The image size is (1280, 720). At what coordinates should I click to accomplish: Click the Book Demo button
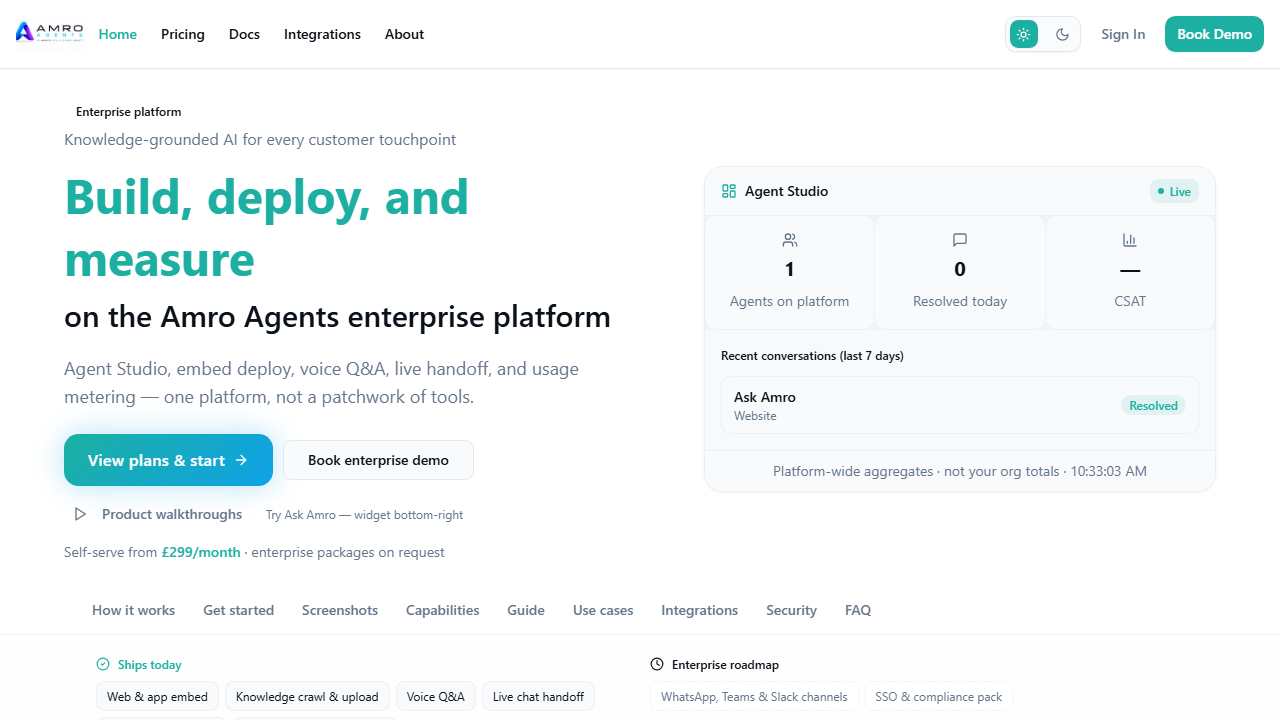[x=1214, y=34]
